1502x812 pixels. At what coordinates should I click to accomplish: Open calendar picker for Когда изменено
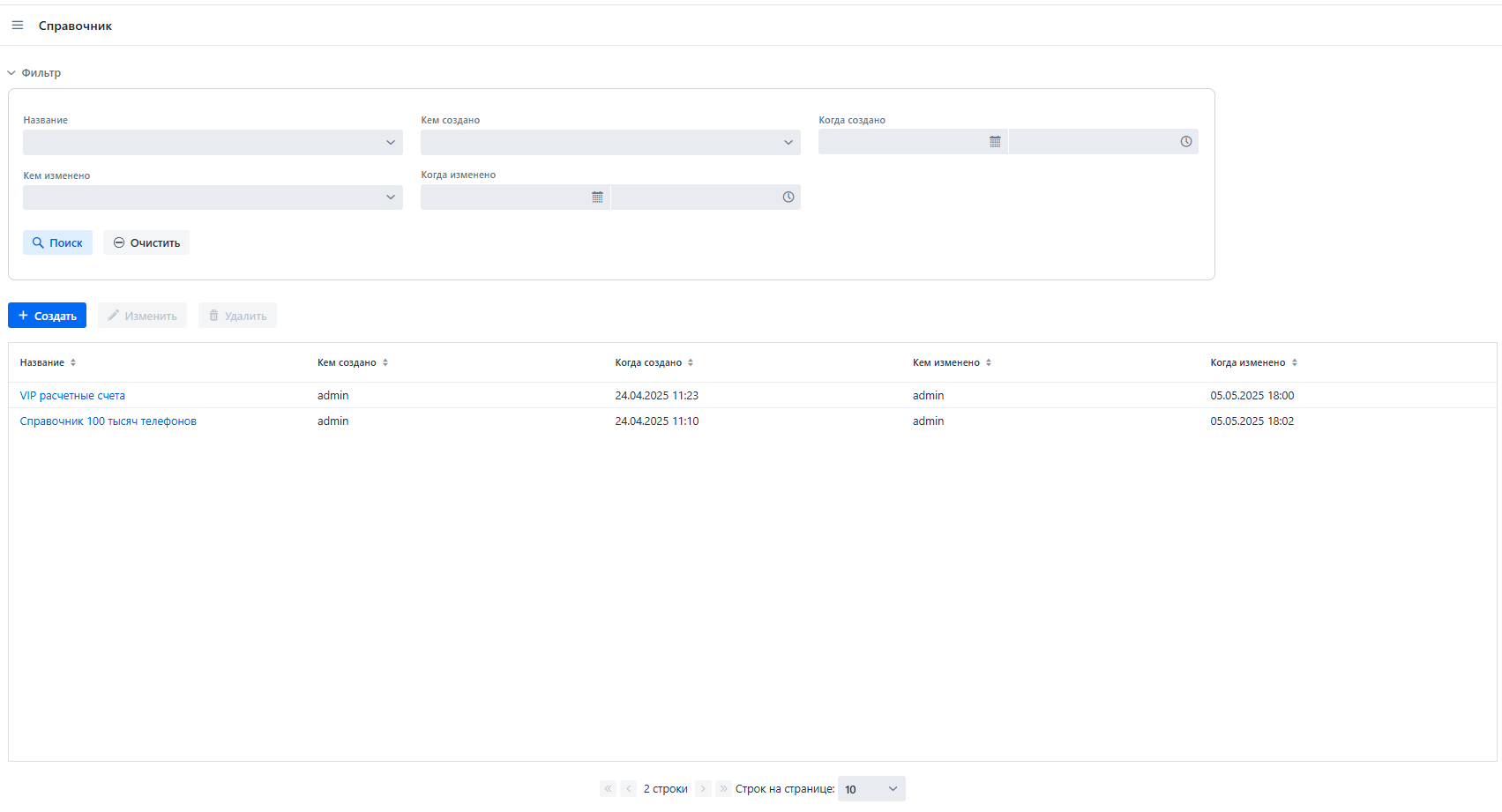pyautogui.click(x=597, y=197)
